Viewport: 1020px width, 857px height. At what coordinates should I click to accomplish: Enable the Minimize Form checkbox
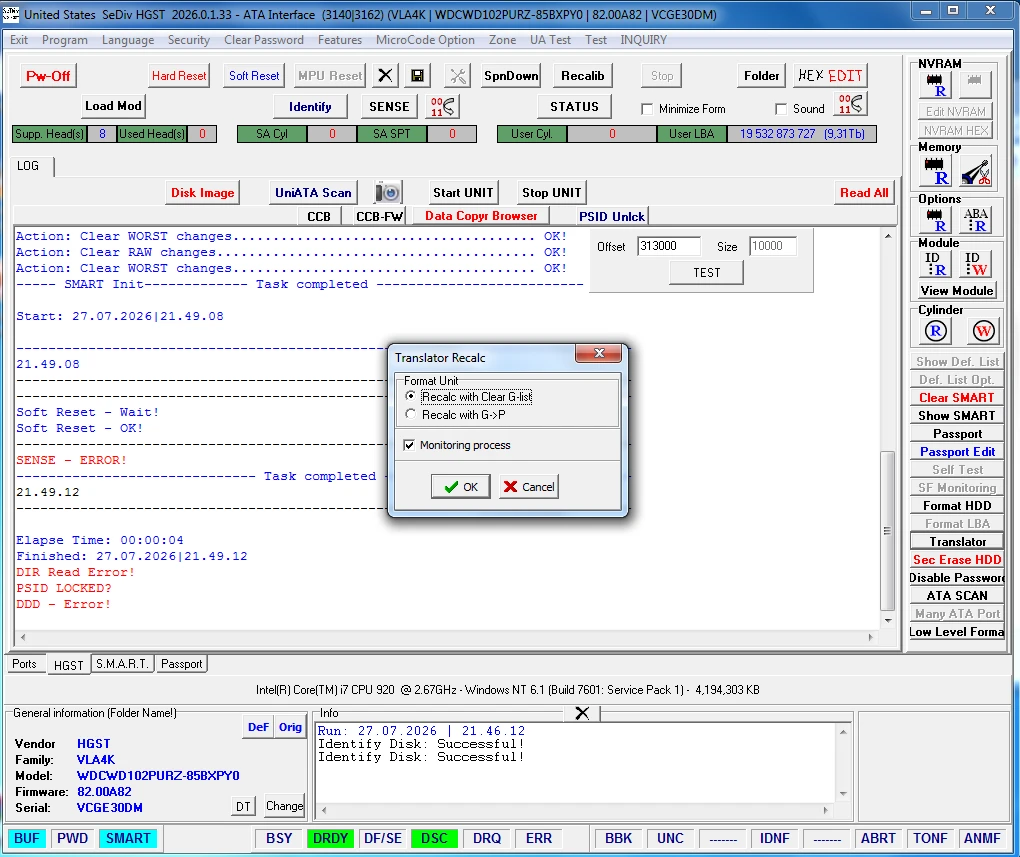click(x=647, y=109)
